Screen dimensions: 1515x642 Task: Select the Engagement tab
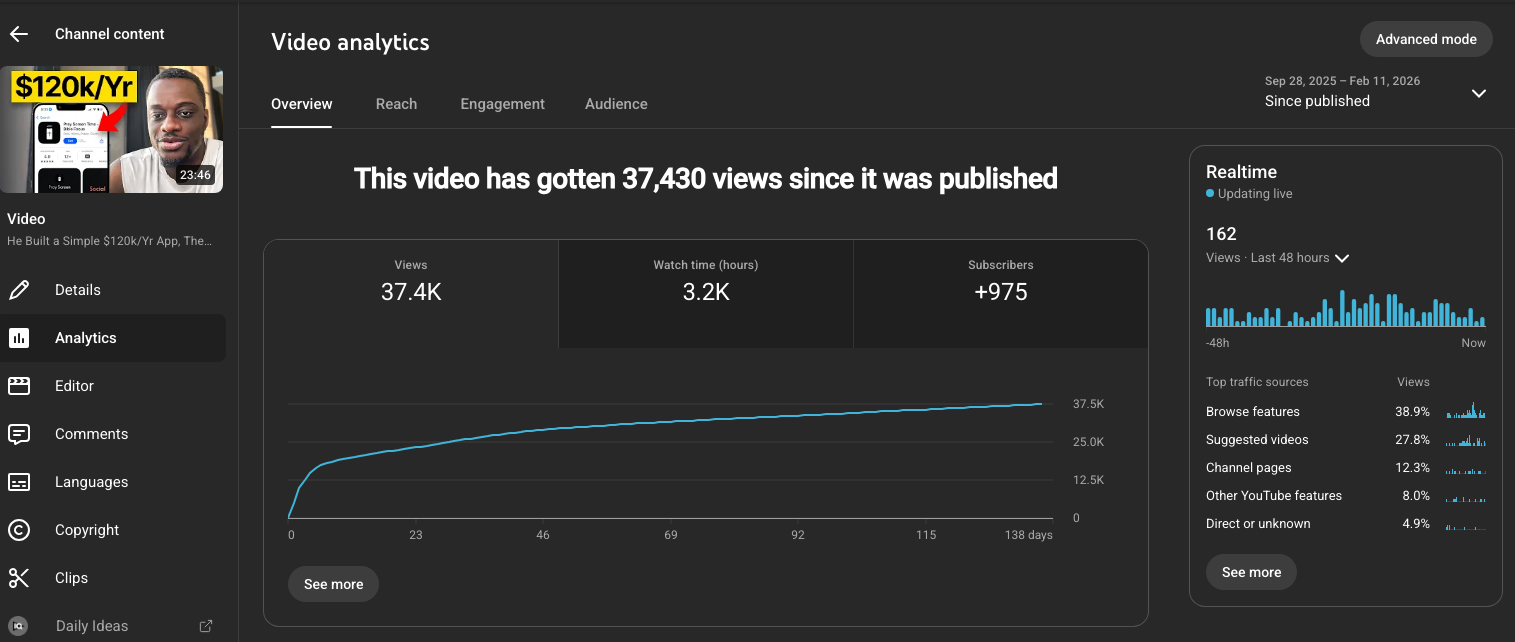pyautogui.click(x=502, y=103)
